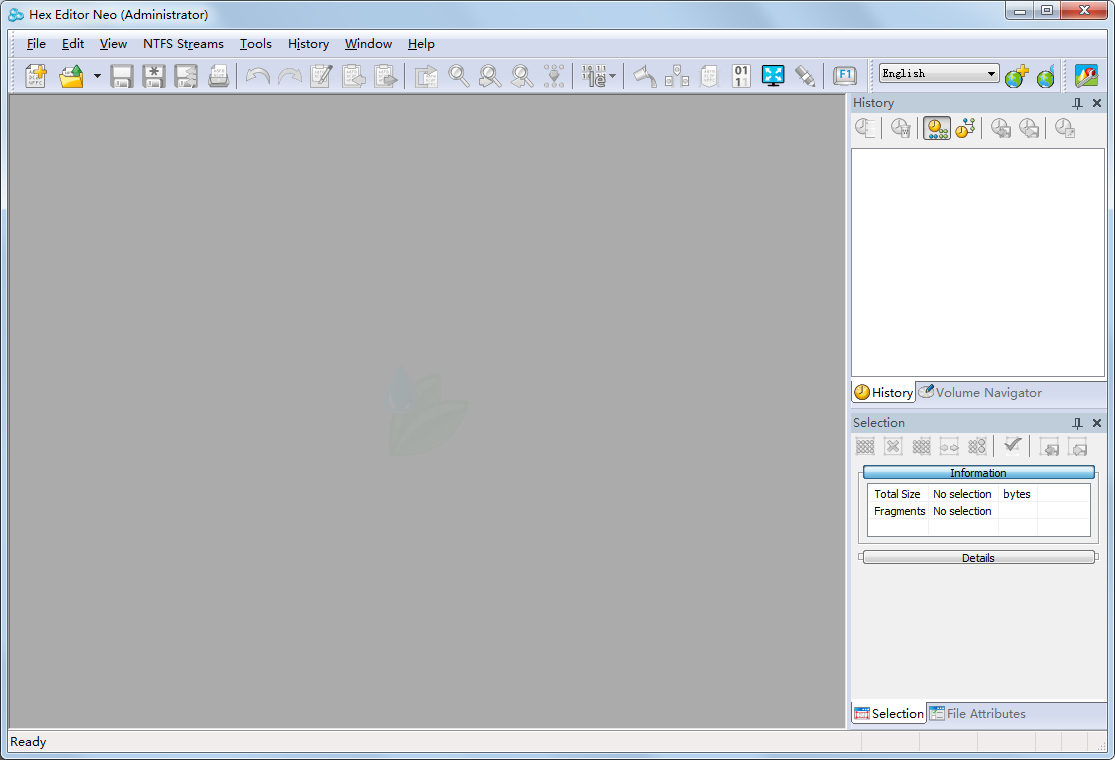Viewport: 1115px width, 760px height.
Task: Switch to the History tab
Action: [x=884, y=392]
